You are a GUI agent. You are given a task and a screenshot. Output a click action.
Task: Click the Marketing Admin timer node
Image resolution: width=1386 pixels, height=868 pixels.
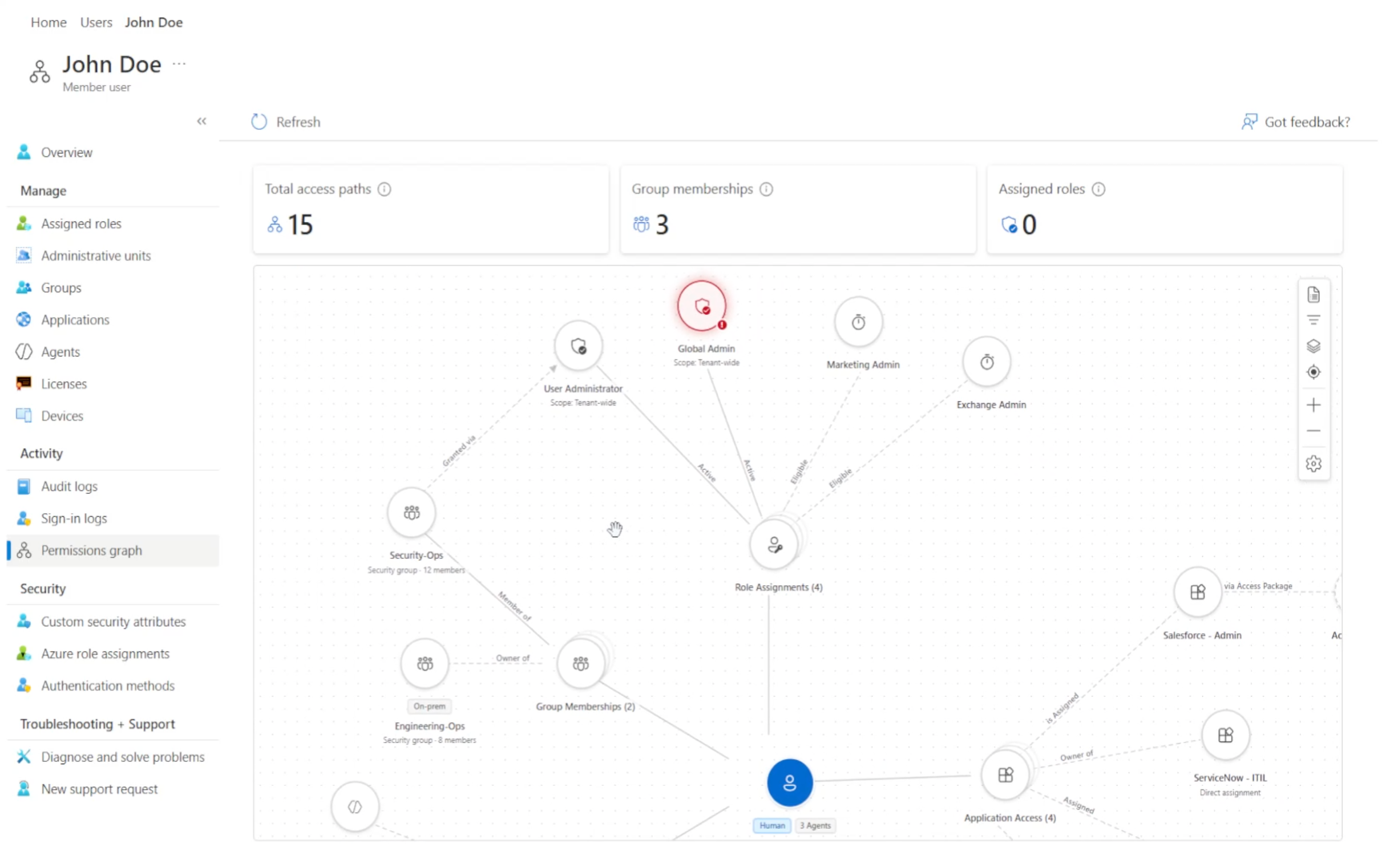pos(858,322)
